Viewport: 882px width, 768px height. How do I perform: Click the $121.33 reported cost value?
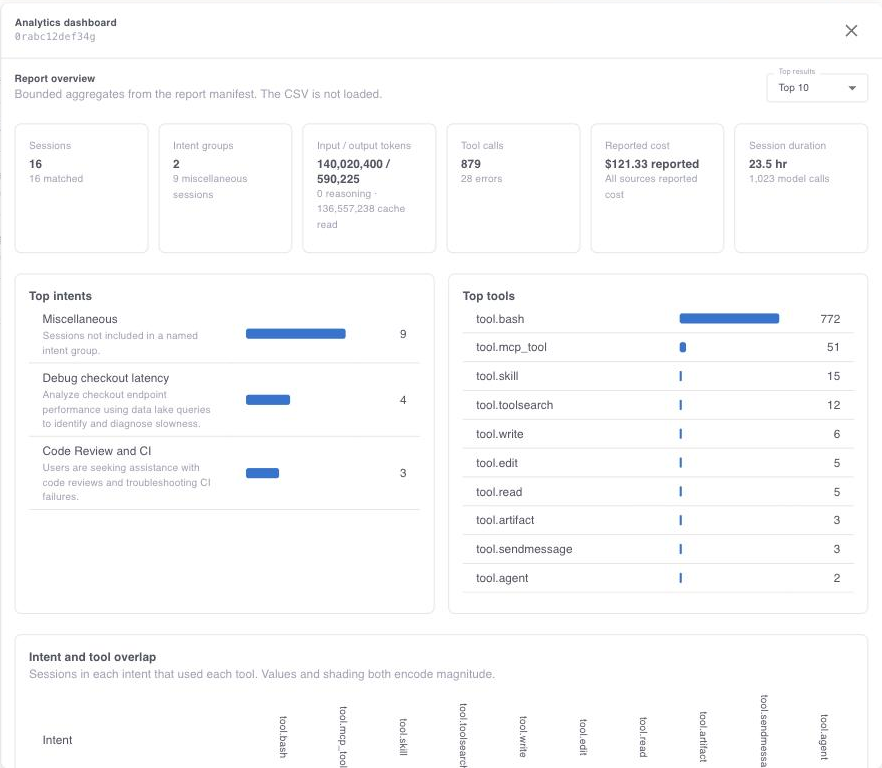pos(651,164)
